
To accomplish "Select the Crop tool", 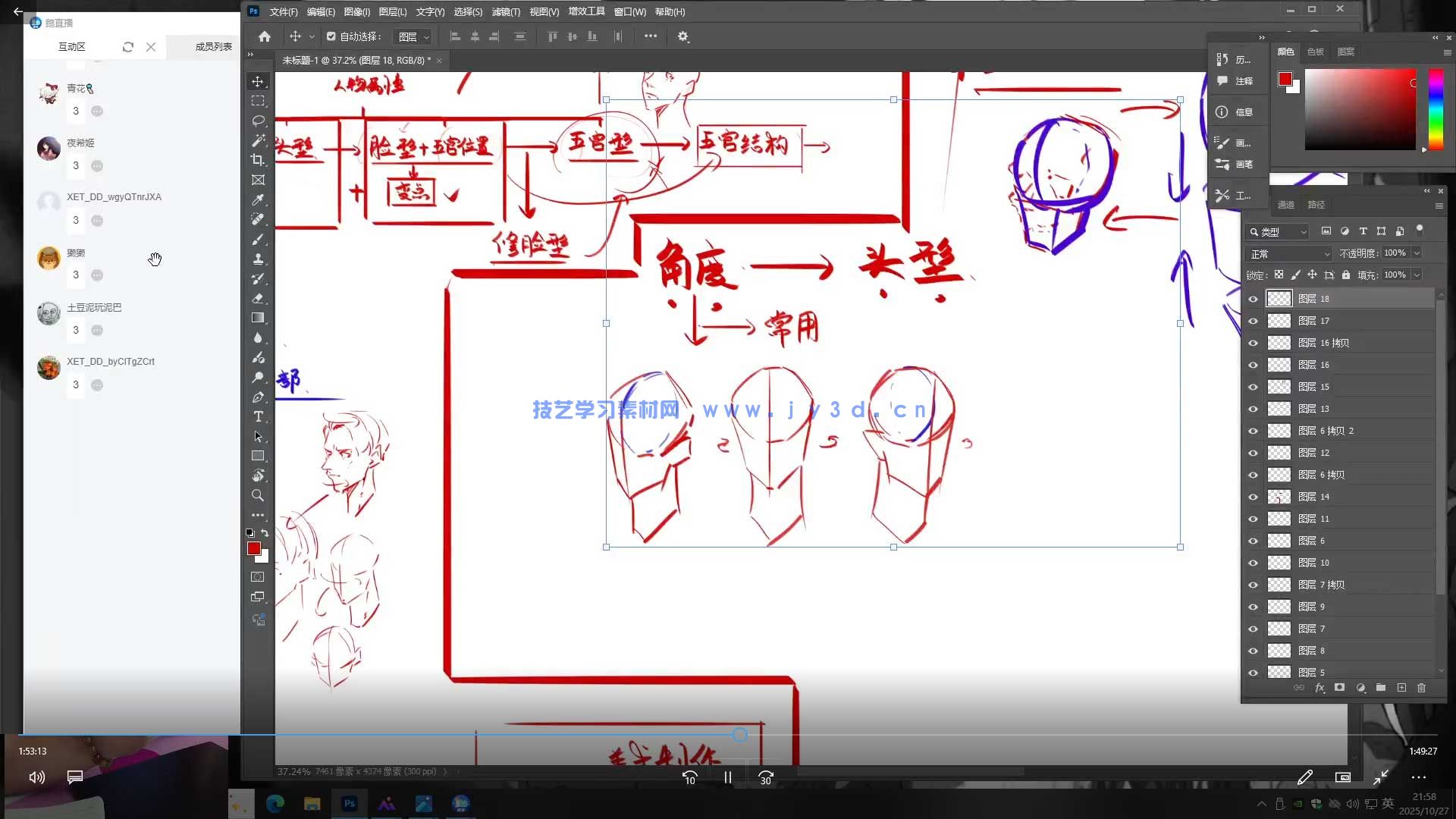I will coord(258,160).
